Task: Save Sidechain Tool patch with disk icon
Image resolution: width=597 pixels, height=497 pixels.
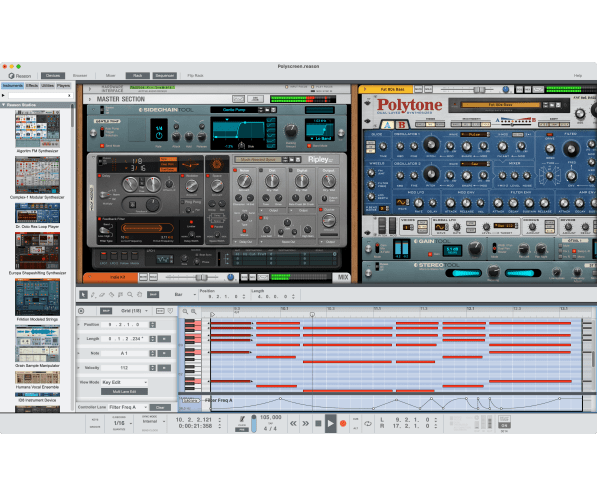Action: (x=273, y=110)
